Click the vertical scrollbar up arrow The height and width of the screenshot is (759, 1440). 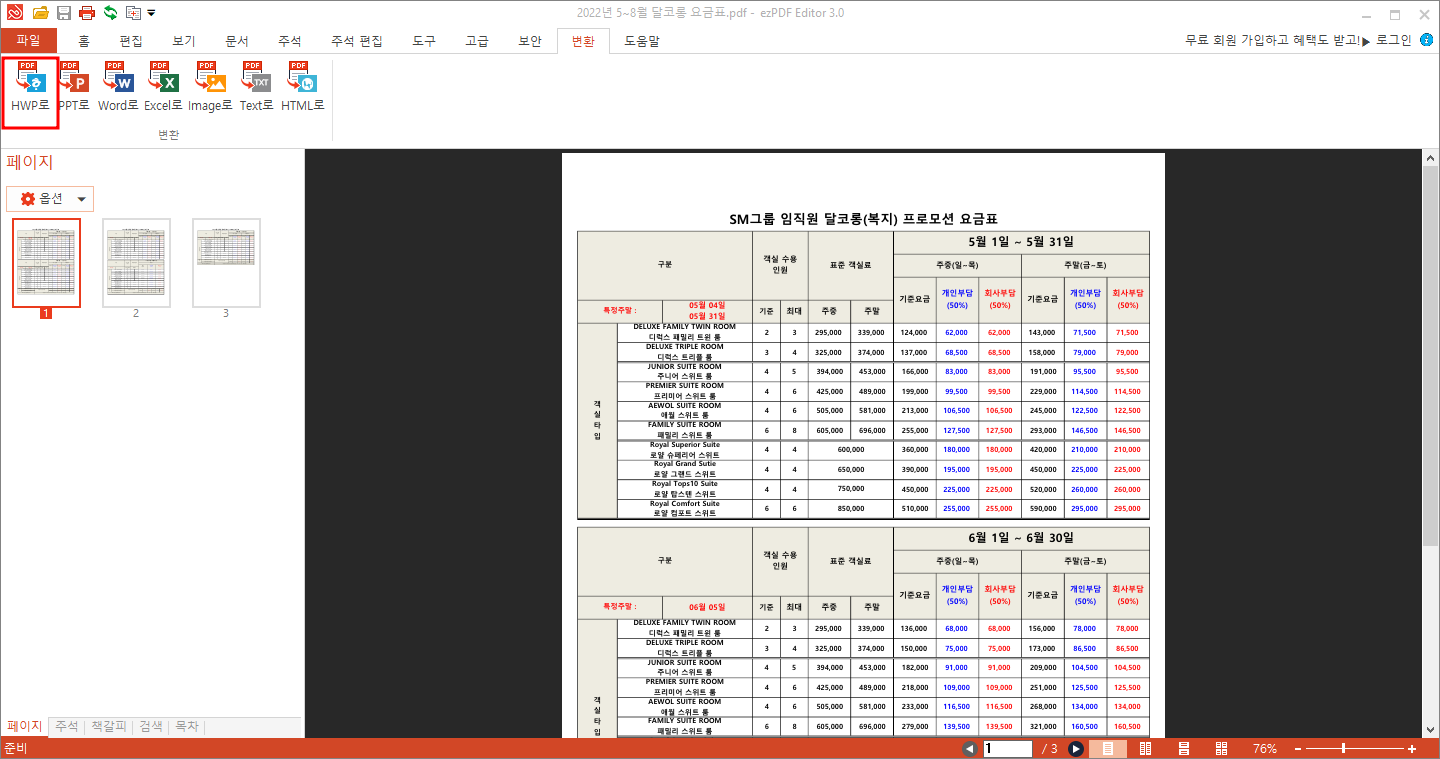click(1430, 158)
